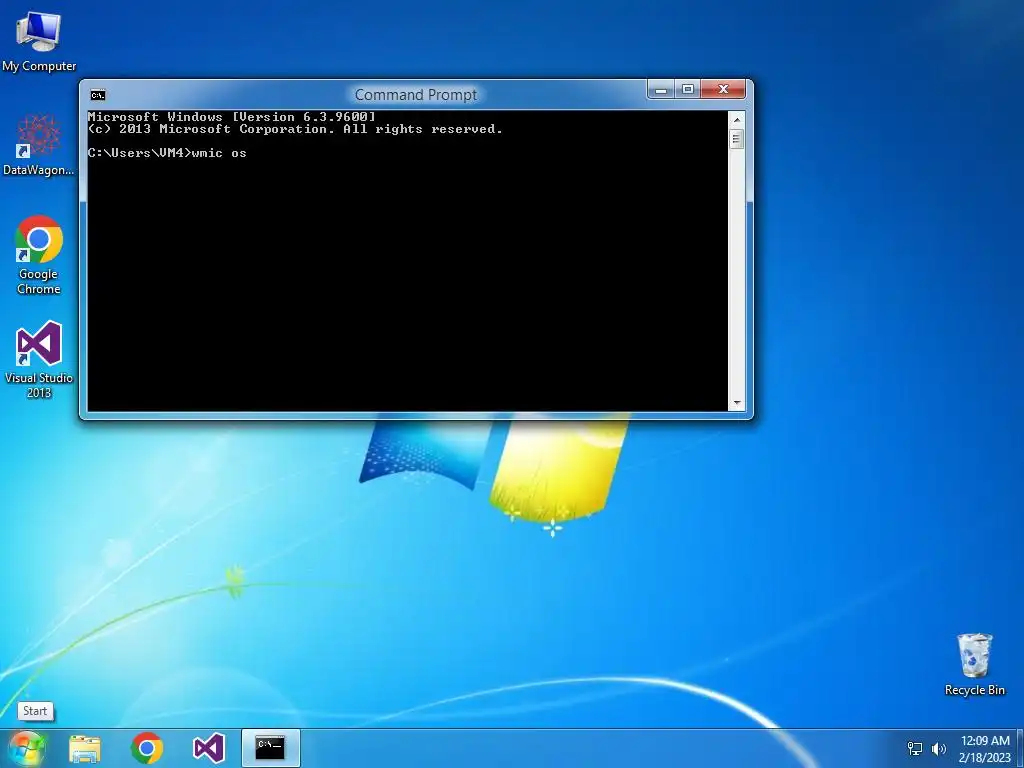The image size is (1024, 768).
Task: Select the Google Chrome desktop shortcut
Action: coord(39,255)
